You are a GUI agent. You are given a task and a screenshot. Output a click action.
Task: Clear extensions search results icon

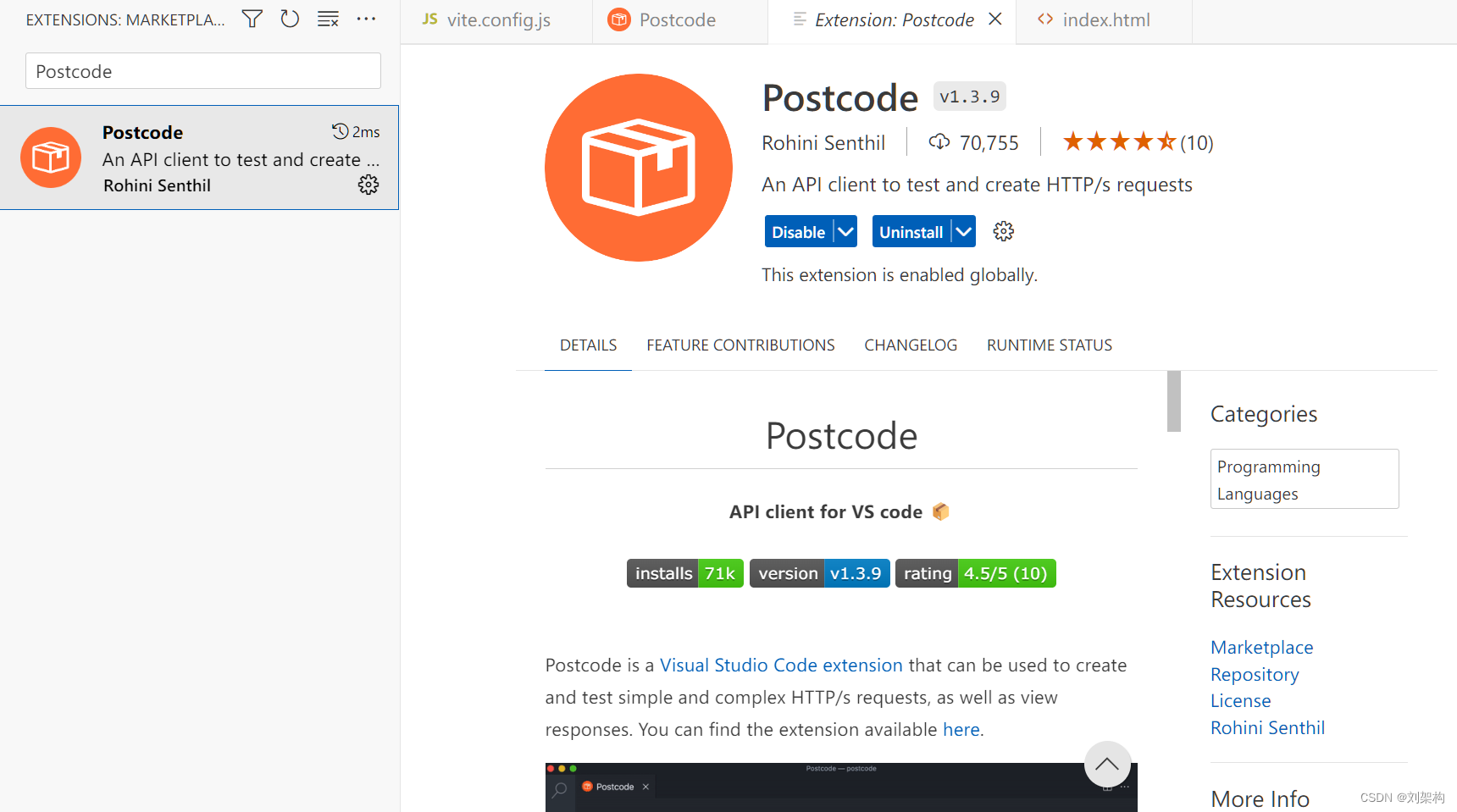pos(328,19)
